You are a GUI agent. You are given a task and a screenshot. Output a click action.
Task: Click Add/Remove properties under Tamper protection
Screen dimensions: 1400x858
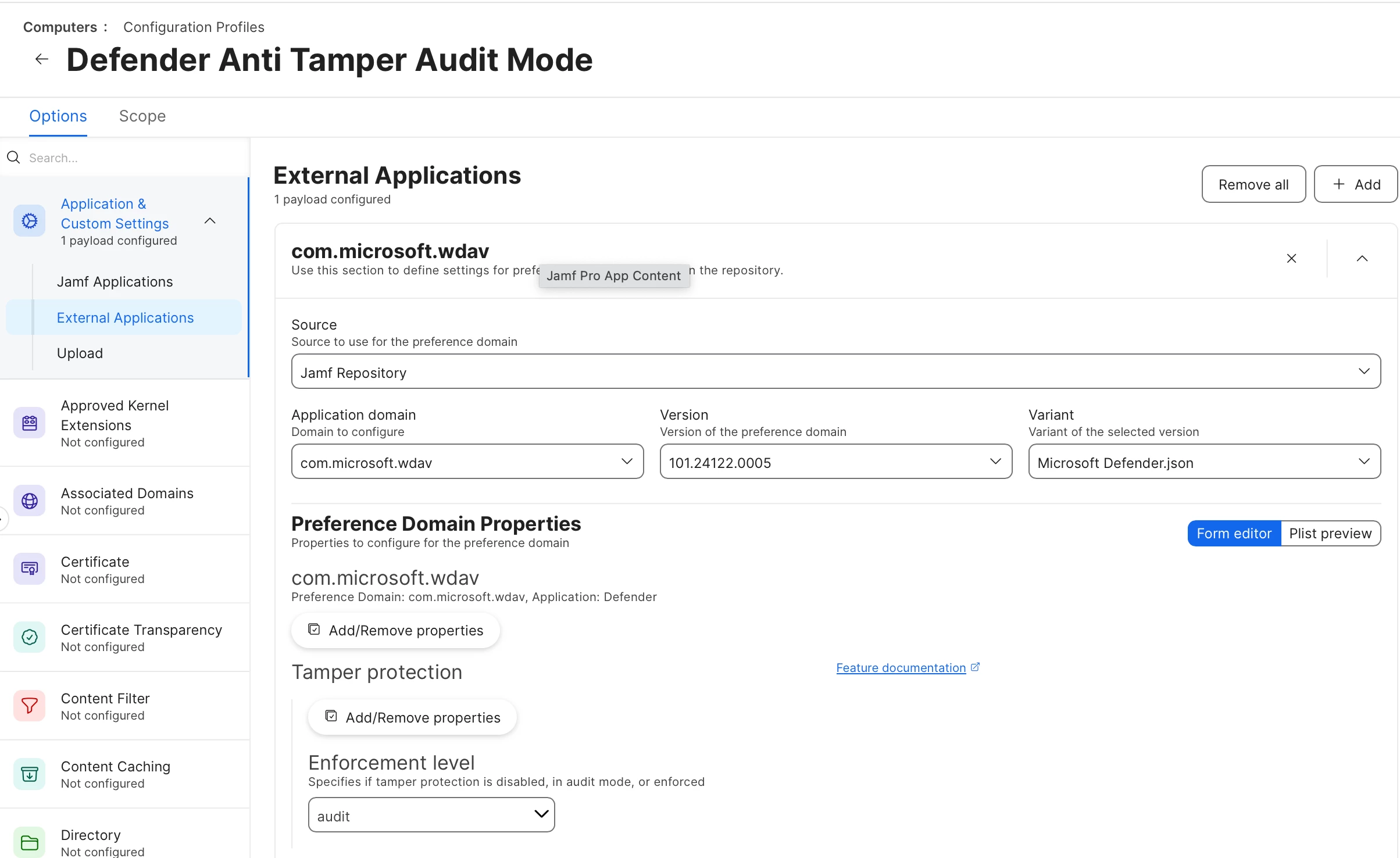point(412,717)
